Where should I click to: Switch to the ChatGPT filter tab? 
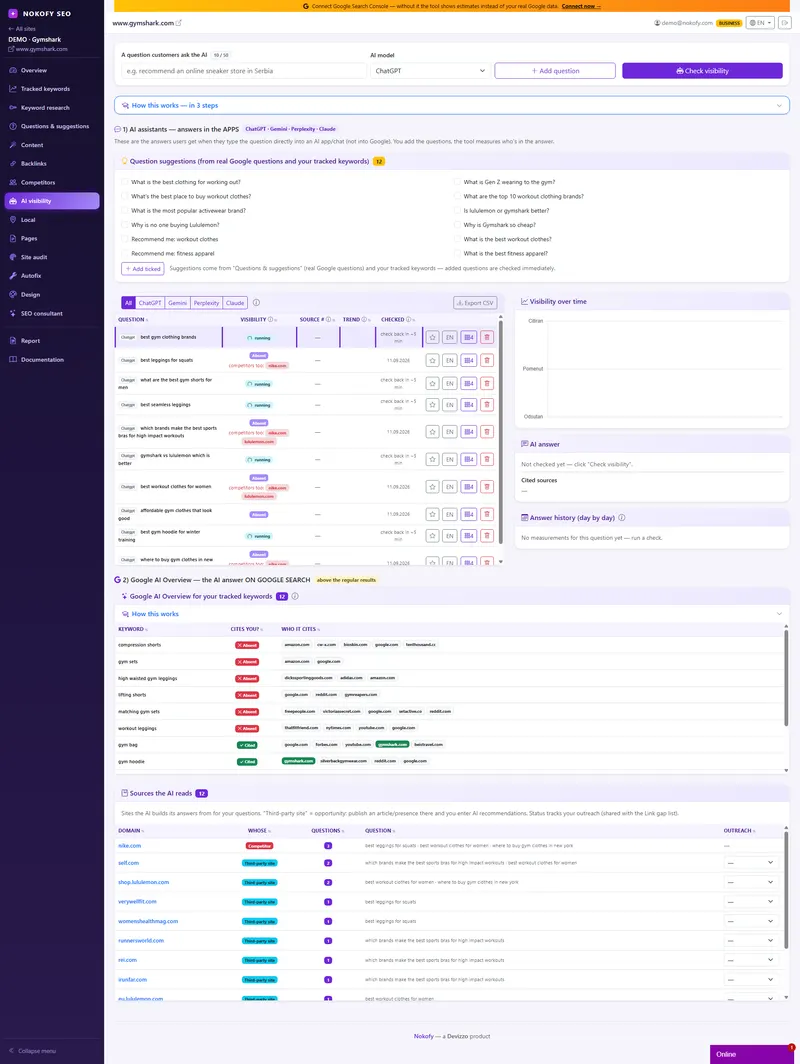coord(150,303)
